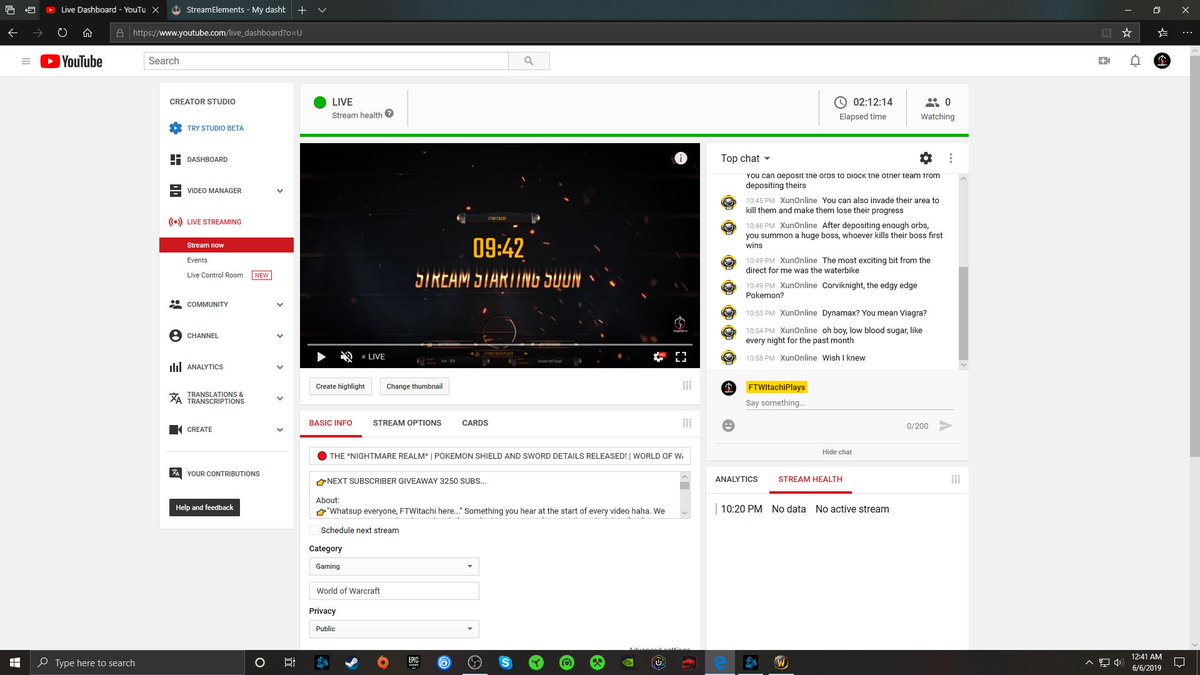Switch to the Analytics panel tab

pyautogui.click(x=736, y=479)
